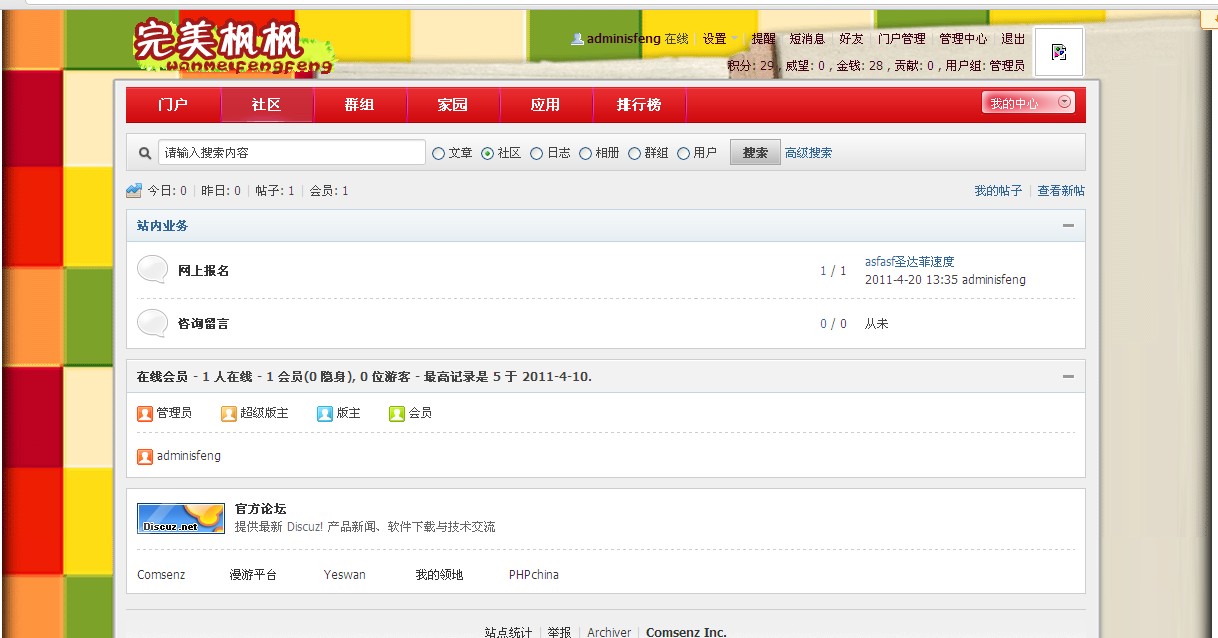Click the user icon next to adminisfeng in header
Viewport: 1218px width, 638px height.
577,39
